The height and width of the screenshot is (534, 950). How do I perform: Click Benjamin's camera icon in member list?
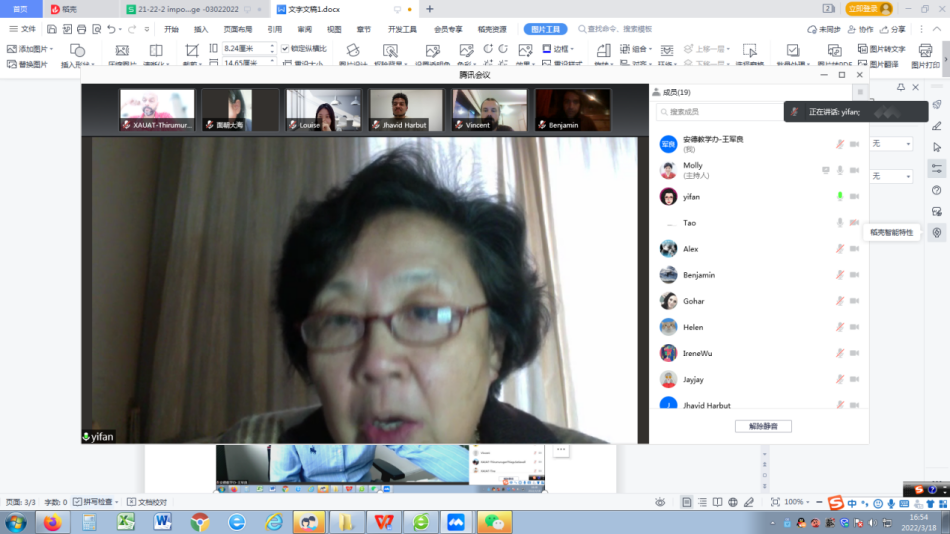(855, 275)
